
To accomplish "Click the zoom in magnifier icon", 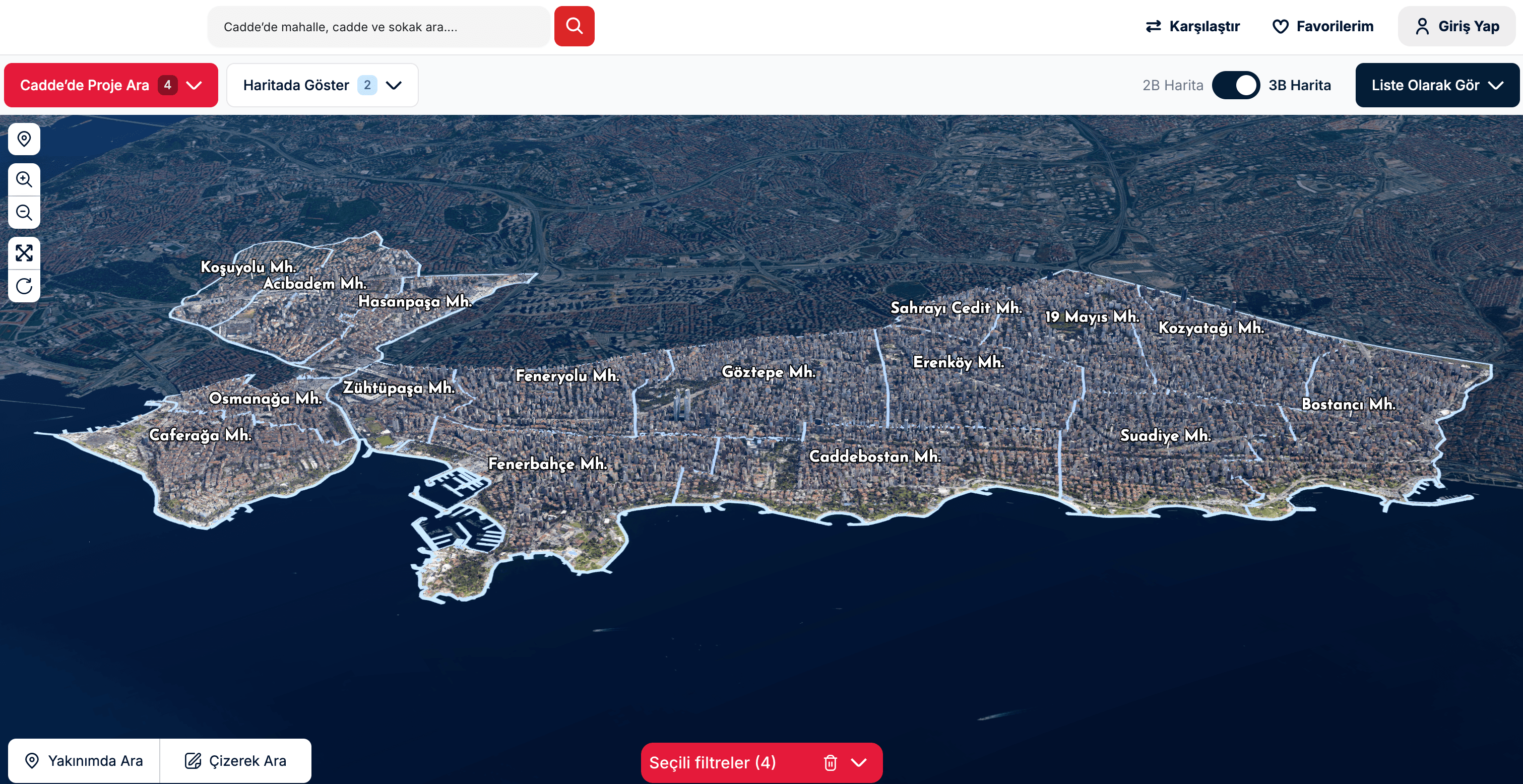I will 24,179.
